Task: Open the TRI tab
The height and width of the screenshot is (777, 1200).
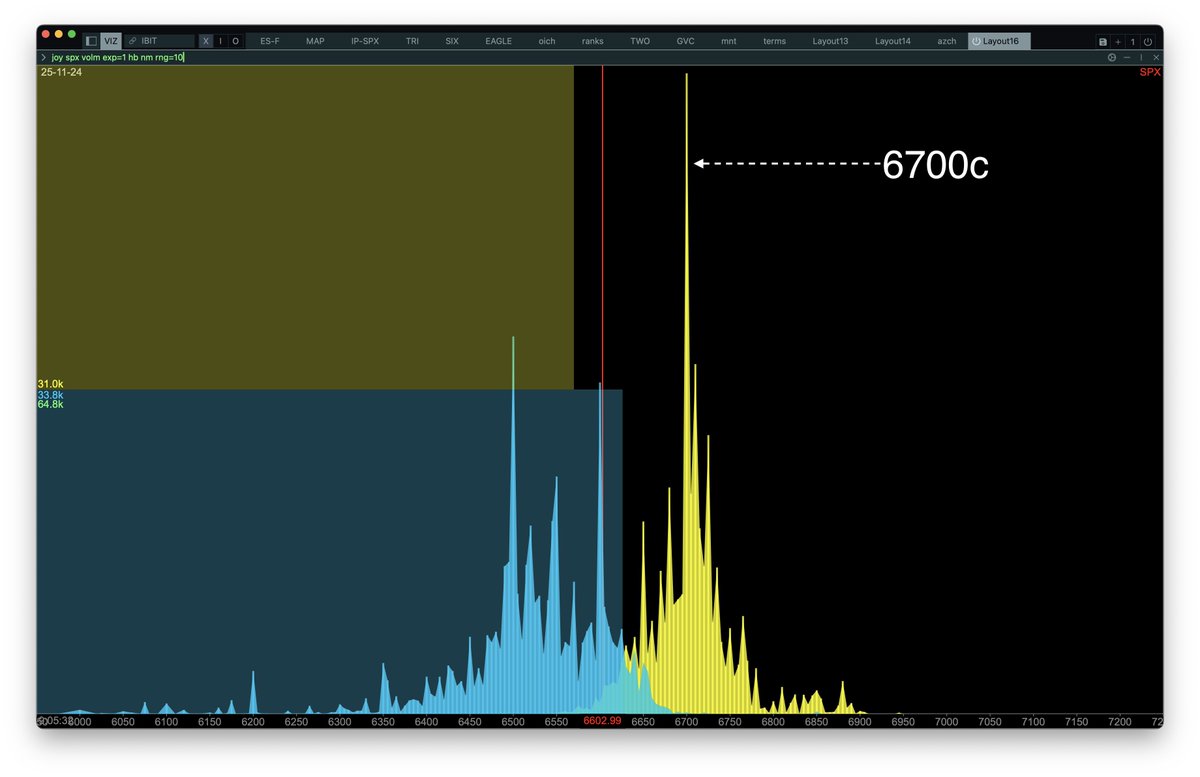Action: point(412,41)
